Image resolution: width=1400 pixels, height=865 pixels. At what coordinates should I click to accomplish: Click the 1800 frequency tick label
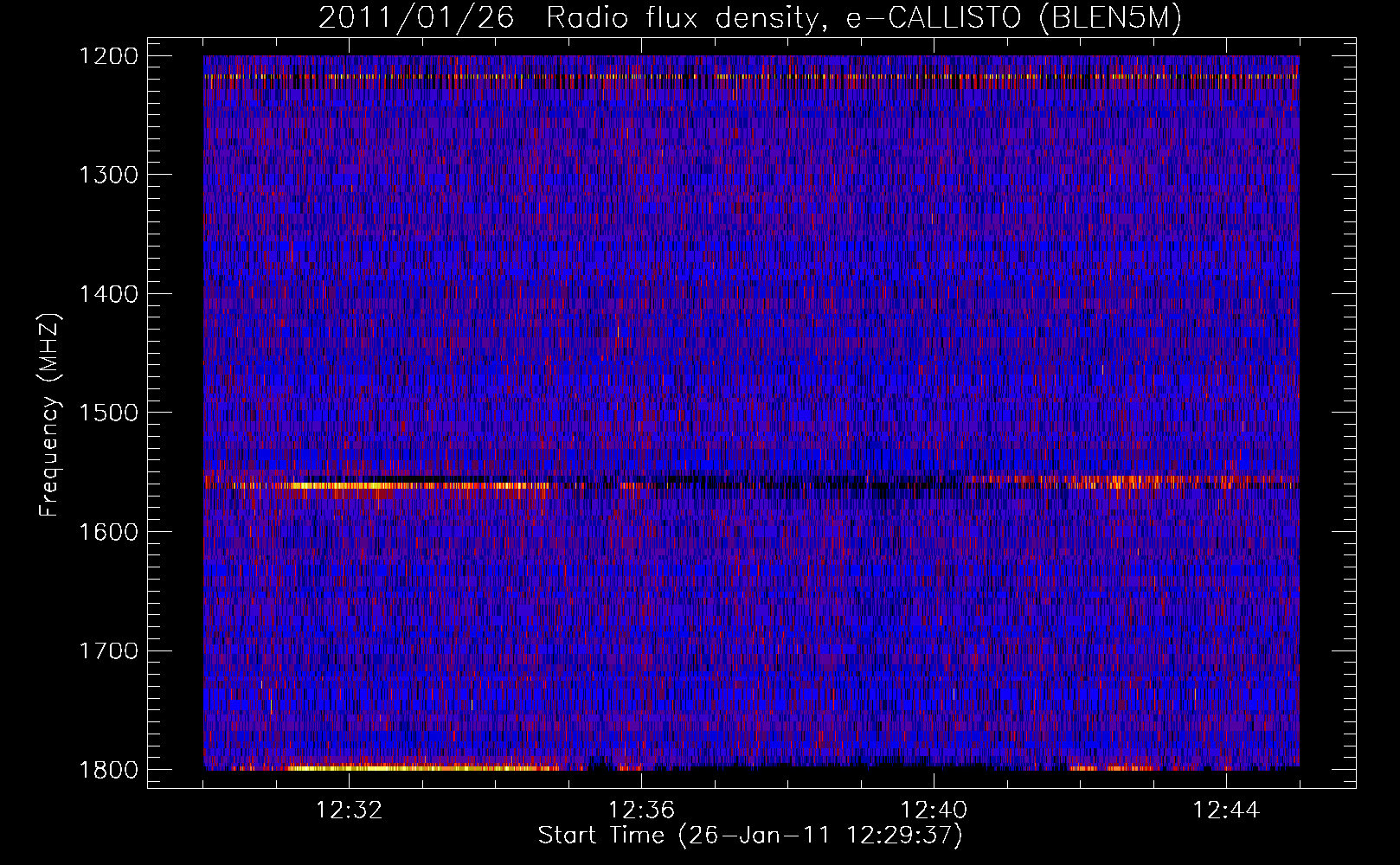click(108, 770)
